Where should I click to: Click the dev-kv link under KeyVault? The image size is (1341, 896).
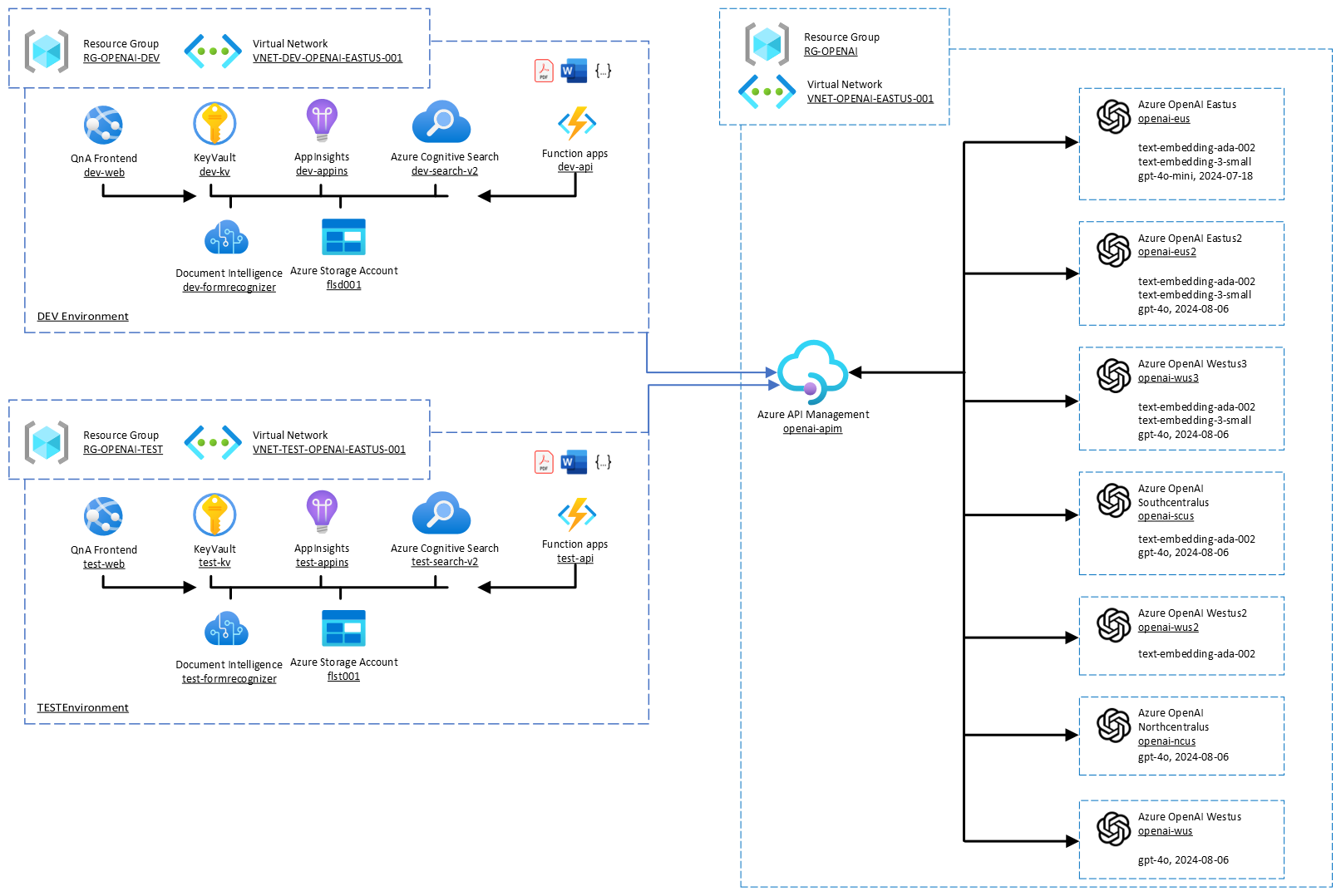214,170
